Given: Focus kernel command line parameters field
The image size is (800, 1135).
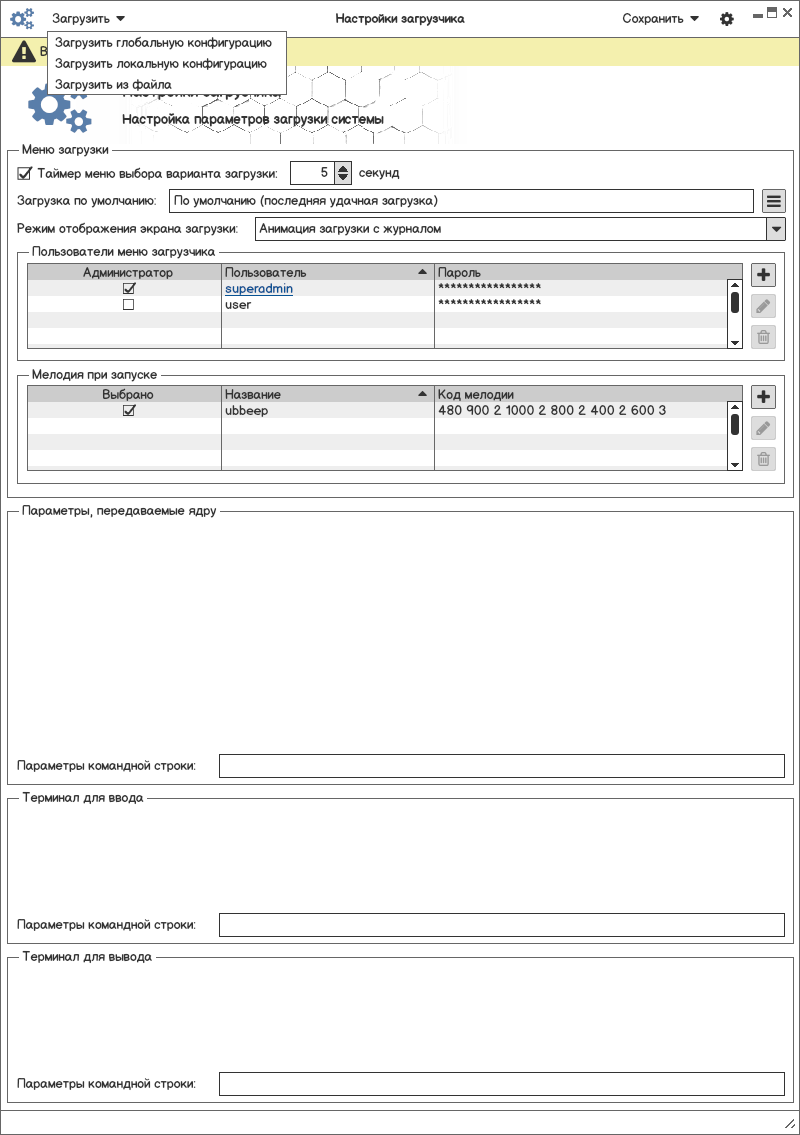Looking at the screenshot, I should (x=502, y=766).
